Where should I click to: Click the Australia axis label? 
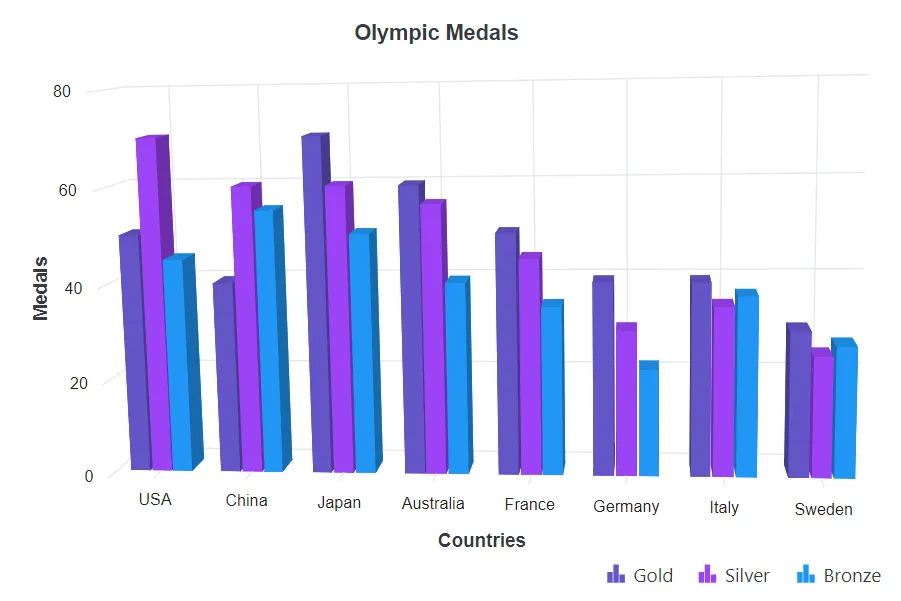click(x=433, y=504)
